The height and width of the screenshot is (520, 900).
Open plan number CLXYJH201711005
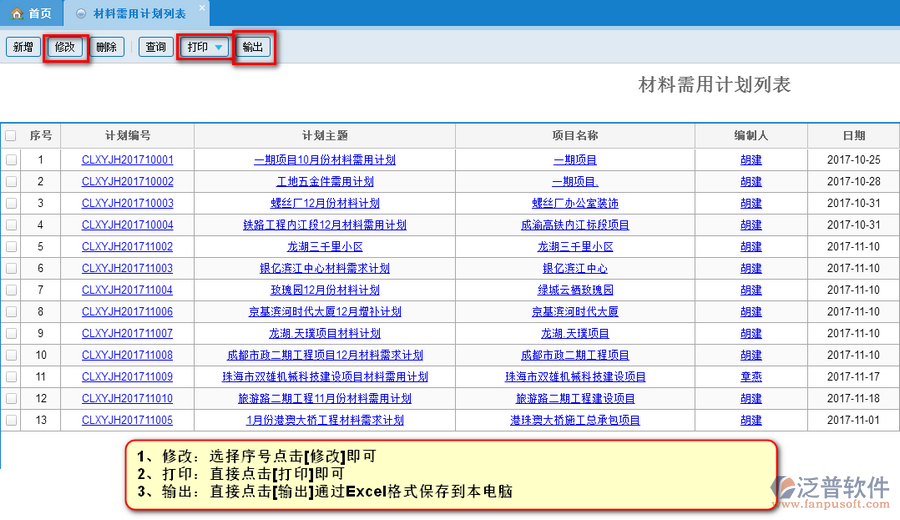127,420
